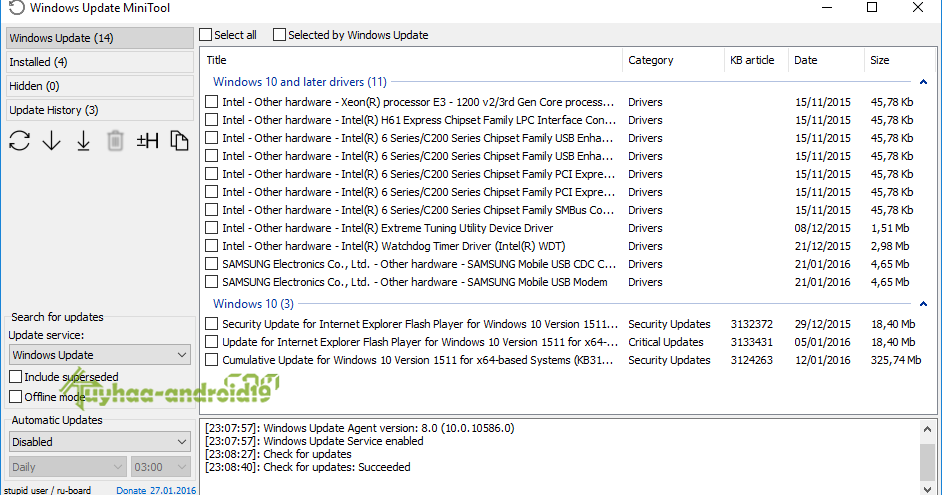The image size is (942, 495).
Task: Open the Hidden (0) tab
Action: (x=100, y=86)
